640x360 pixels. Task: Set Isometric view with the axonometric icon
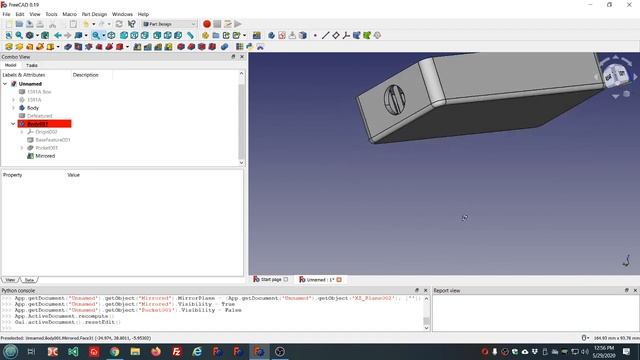point(111,36)
